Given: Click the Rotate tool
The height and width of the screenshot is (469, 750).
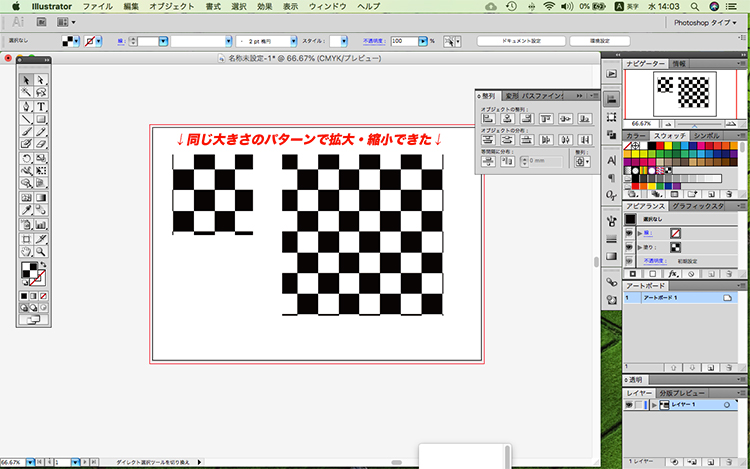Looking at the screenshot, I should pyautogui.click(x=26, y=158).
